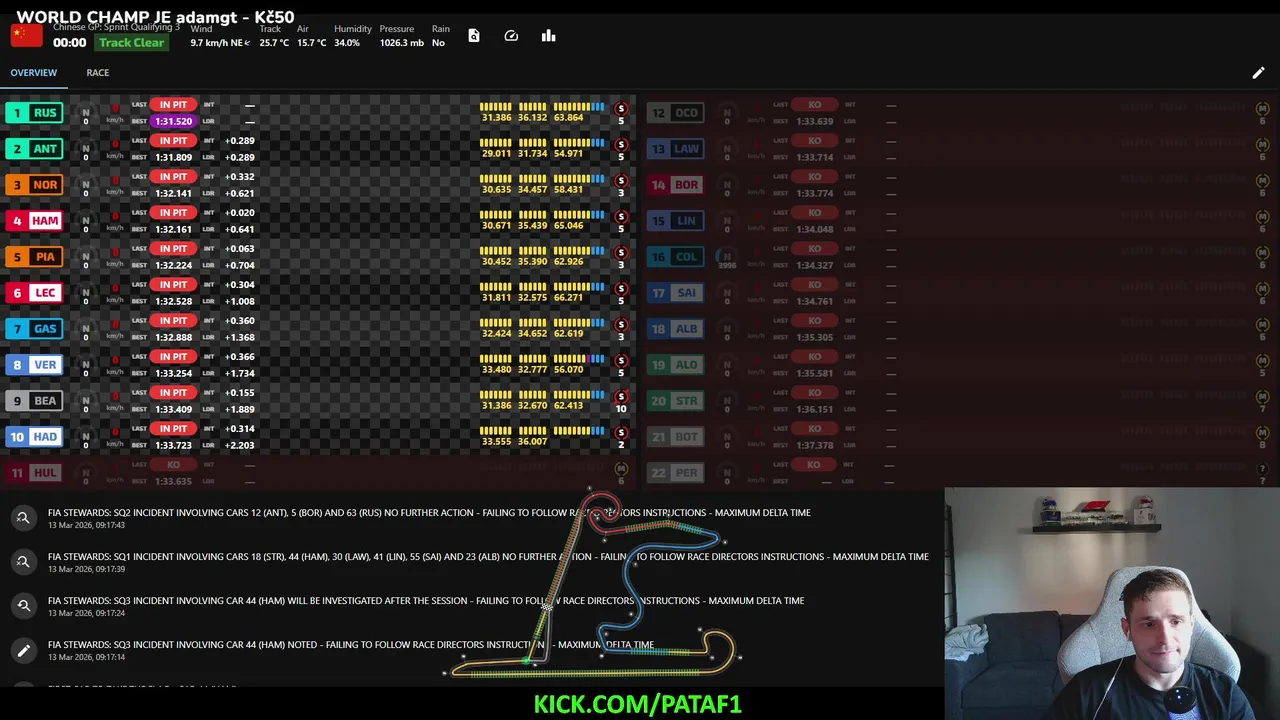Click the soft tyre icon for GAS
This screenshot has width=1280, height=720.
pos(621,325)
